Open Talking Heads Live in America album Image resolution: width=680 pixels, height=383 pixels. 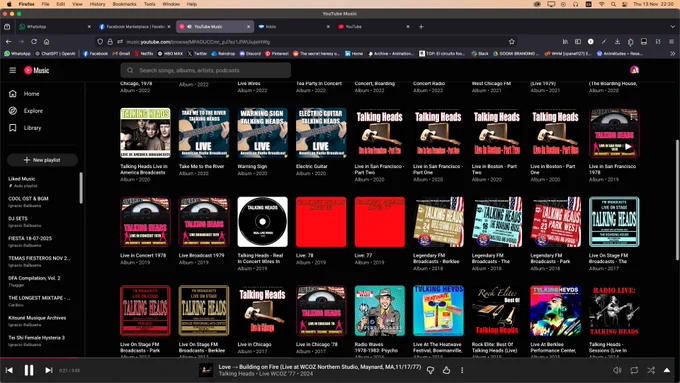click(145, 133)
